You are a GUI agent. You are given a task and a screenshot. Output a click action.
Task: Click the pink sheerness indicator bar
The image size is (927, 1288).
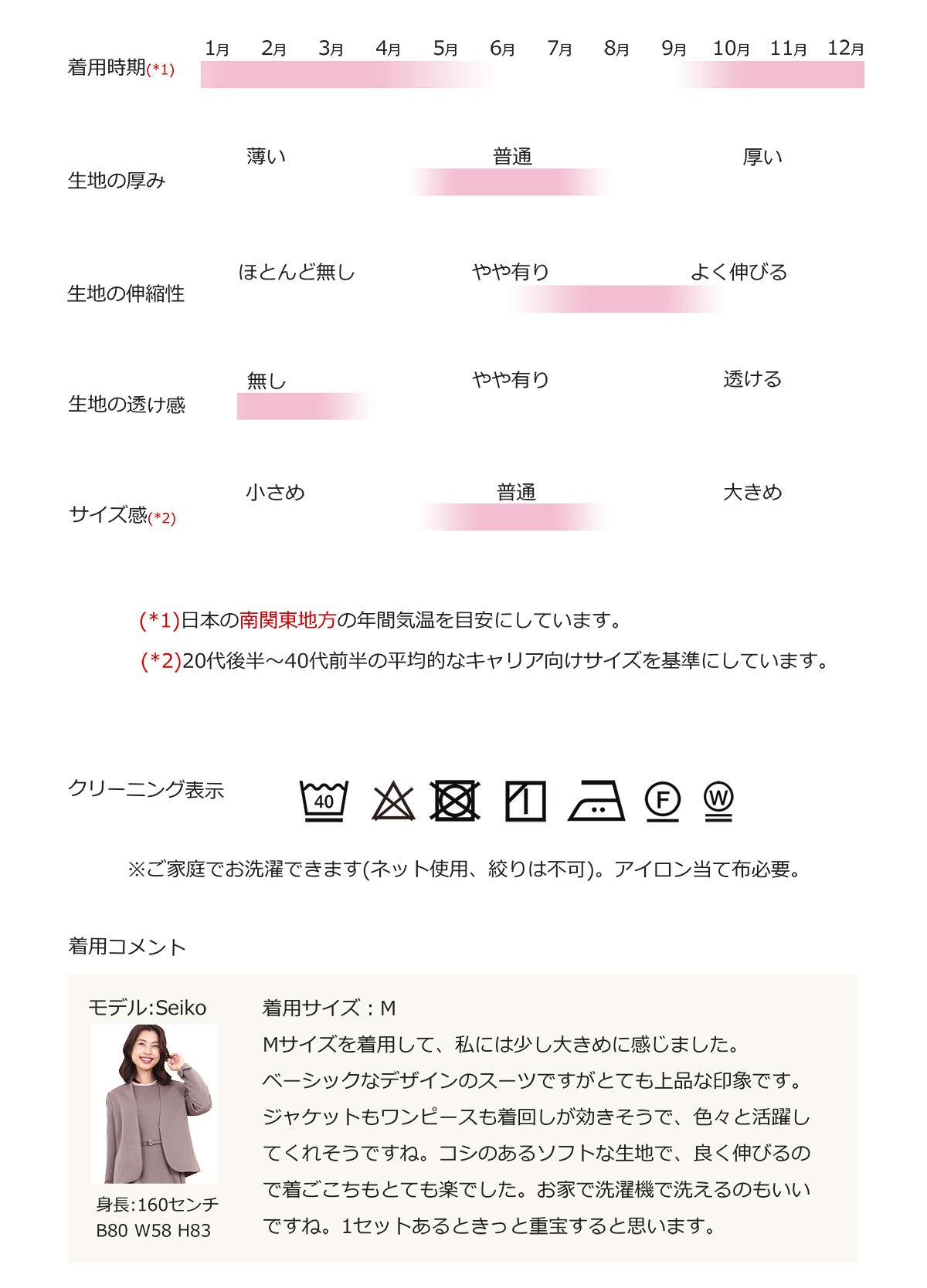(306, 406)
